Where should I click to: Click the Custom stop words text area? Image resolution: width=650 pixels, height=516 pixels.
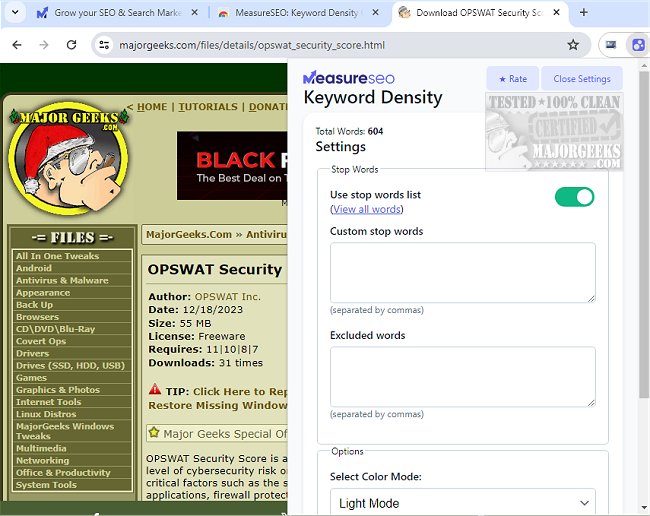[463, 273]
